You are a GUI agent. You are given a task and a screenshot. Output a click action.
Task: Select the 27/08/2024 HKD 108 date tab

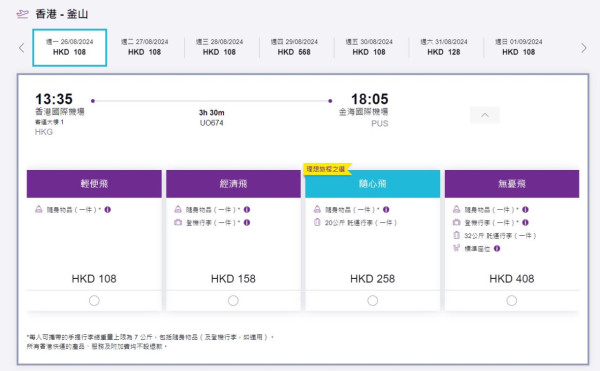click(145, 47)
